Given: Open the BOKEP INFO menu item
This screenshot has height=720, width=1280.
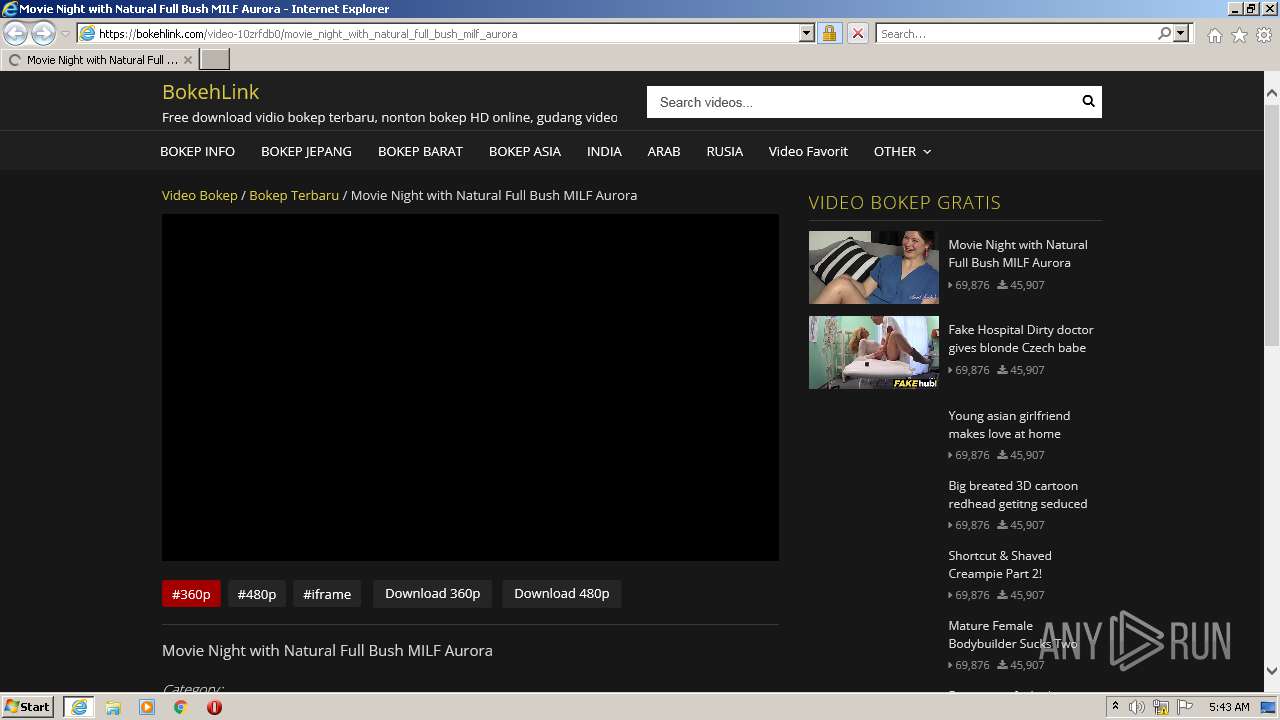Looking at the screenshot, I should click(x=197, y=151).
